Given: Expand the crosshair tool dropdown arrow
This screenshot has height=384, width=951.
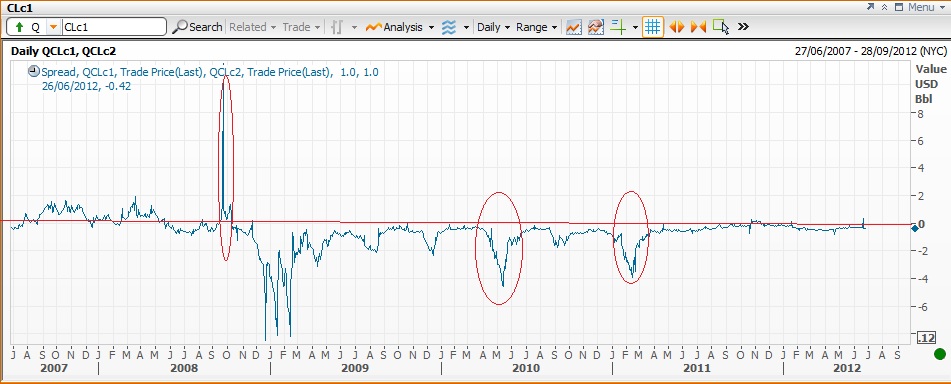Looking at the screenshot, I should 635,27.
